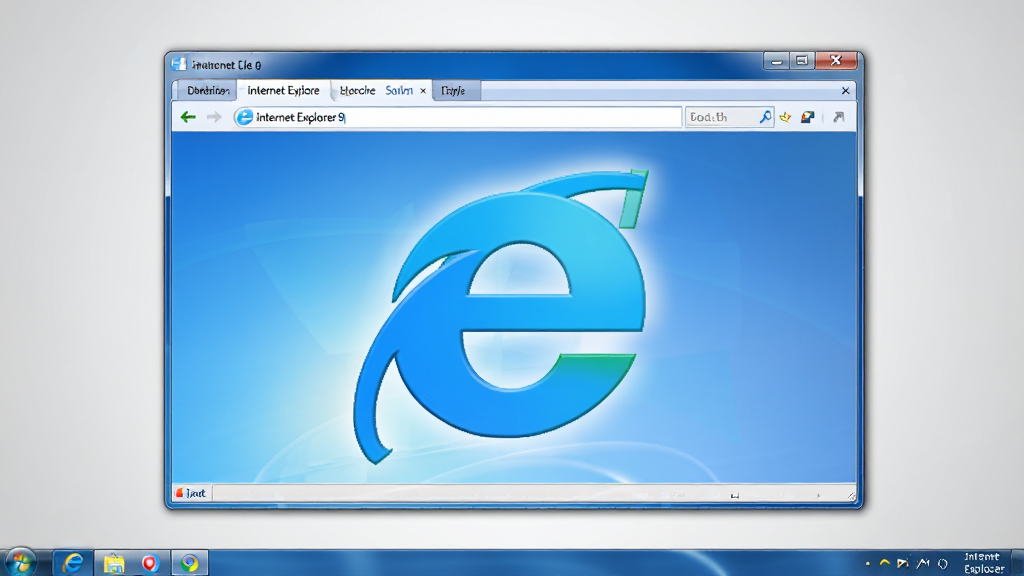Click the network icon in system tray
The height and width of the screenshot is (576, 1024).
(x=923, y=563)
